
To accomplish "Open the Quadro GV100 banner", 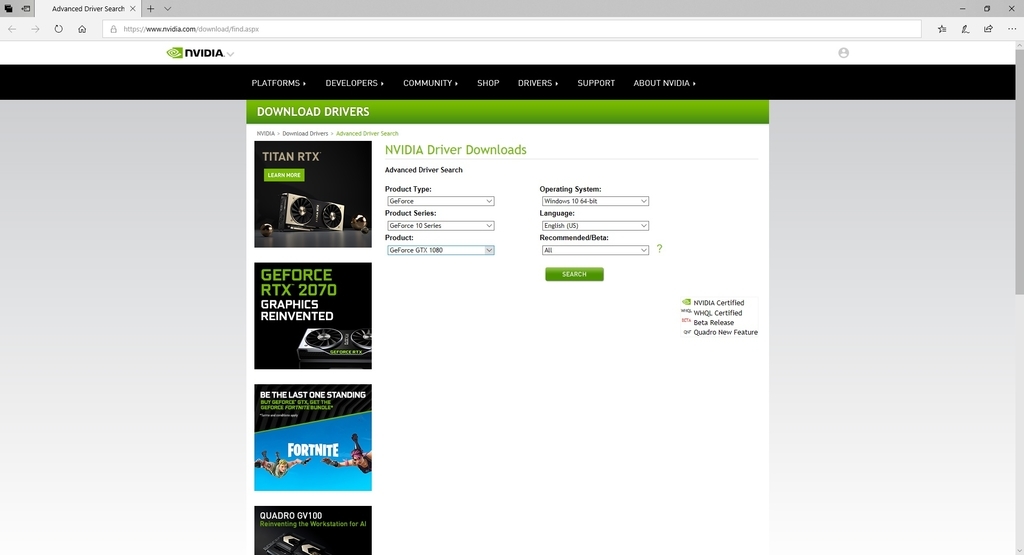I will (x=313, y=530).
